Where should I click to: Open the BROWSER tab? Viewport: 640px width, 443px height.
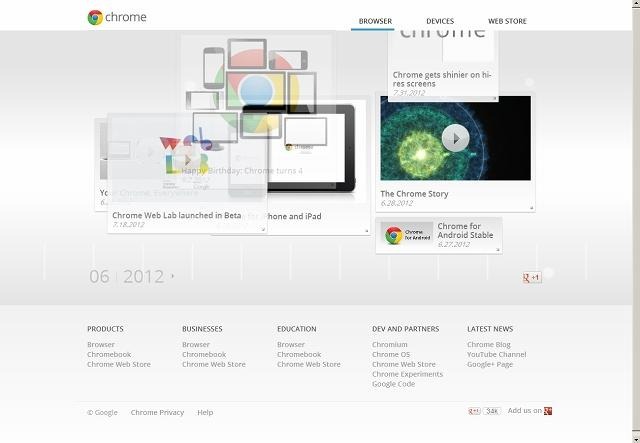coord(375,21)
